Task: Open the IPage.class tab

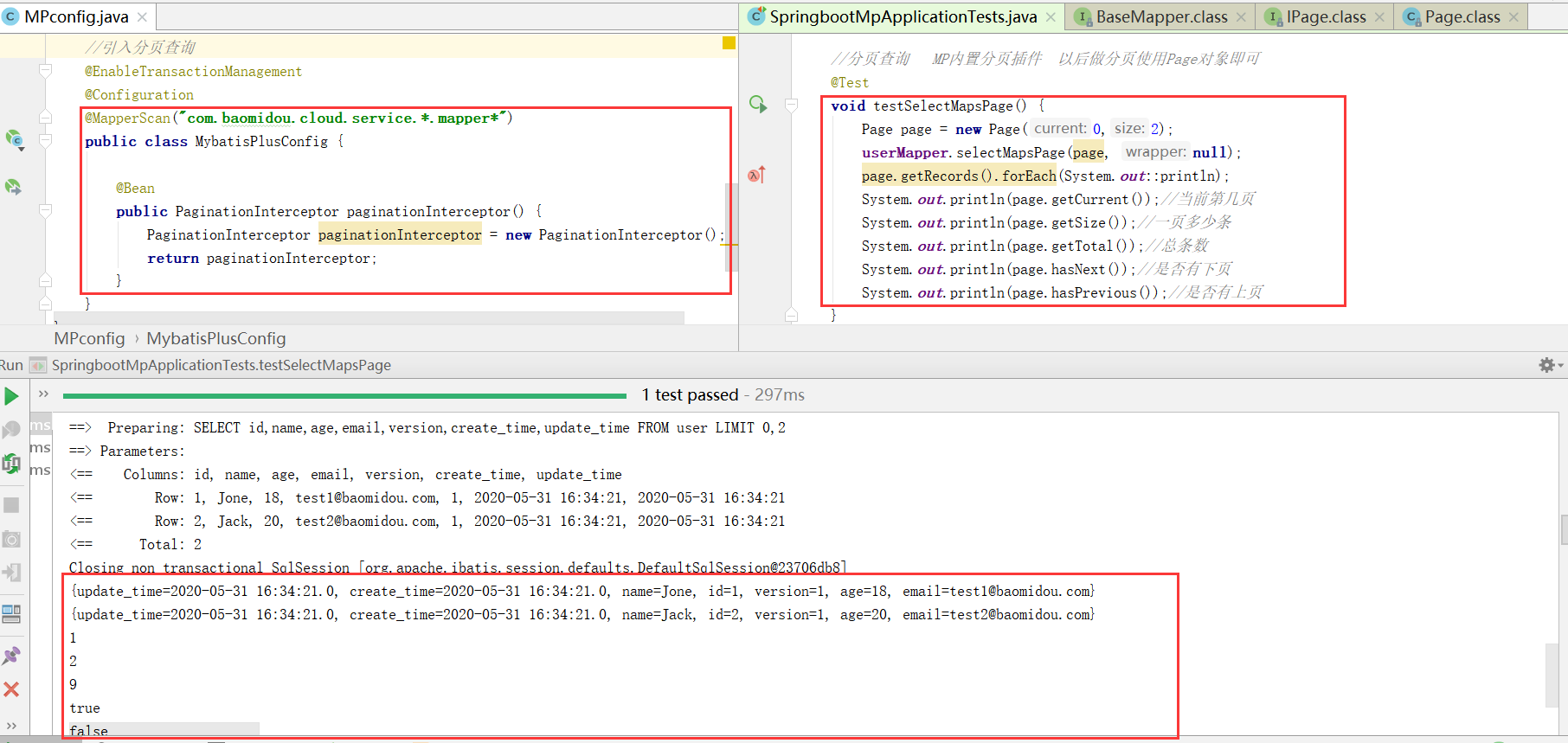Action: click(1326, 16)
